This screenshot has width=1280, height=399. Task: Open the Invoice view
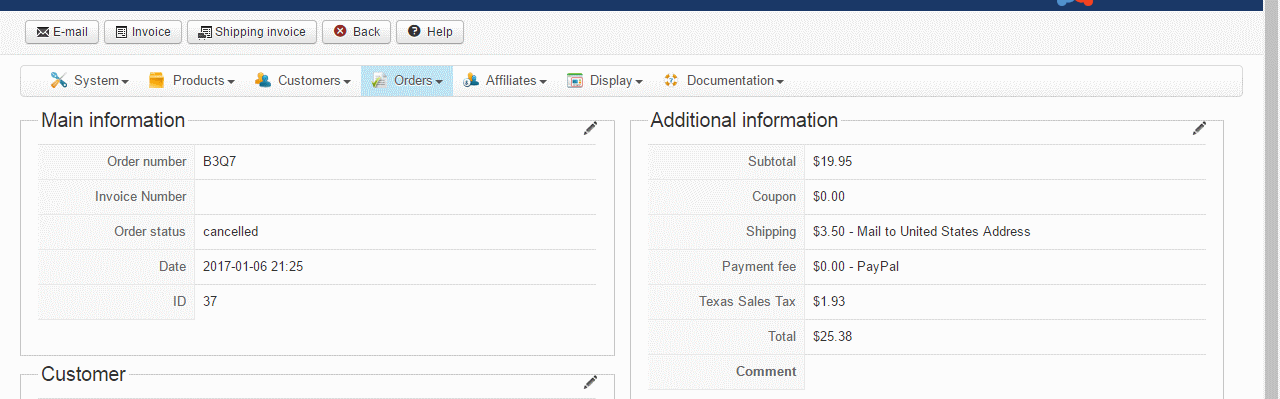(142, 32)
